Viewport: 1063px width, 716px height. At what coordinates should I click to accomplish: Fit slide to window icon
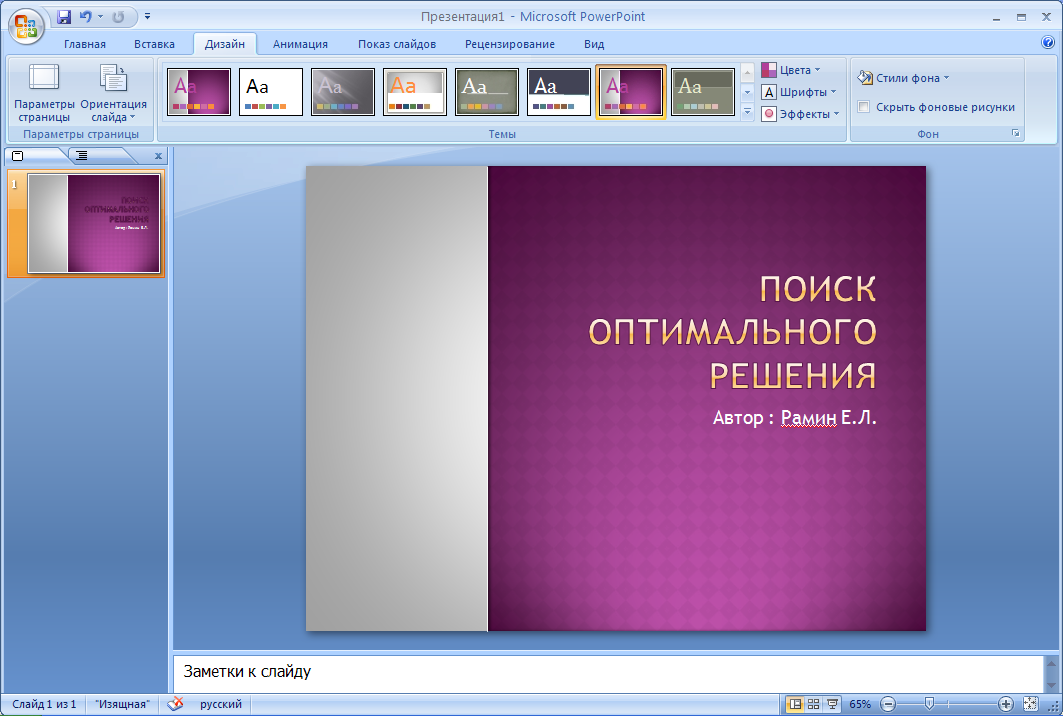pos(1030,704)
